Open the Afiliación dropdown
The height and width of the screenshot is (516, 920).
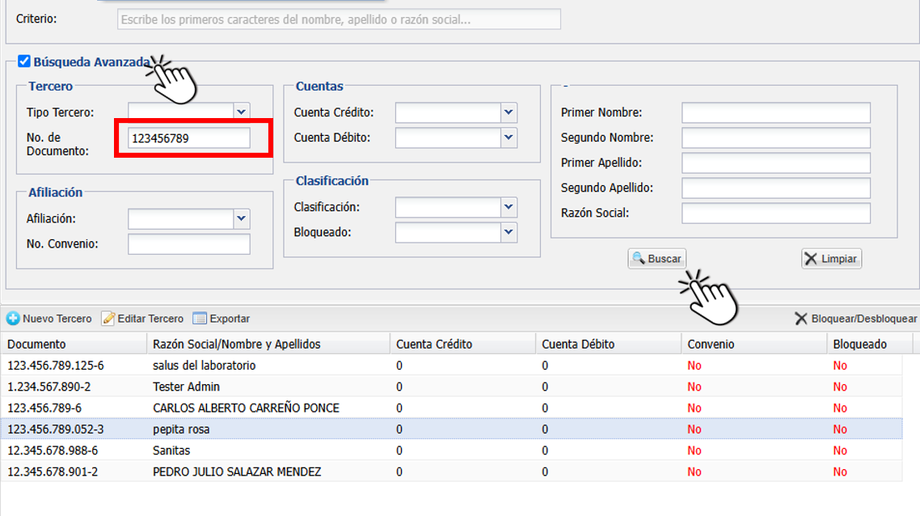241,218
